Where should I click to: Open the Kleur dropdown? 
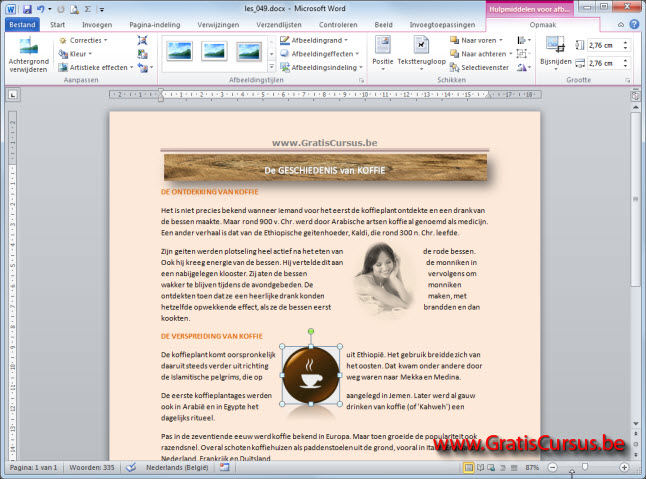pos(75,54)
